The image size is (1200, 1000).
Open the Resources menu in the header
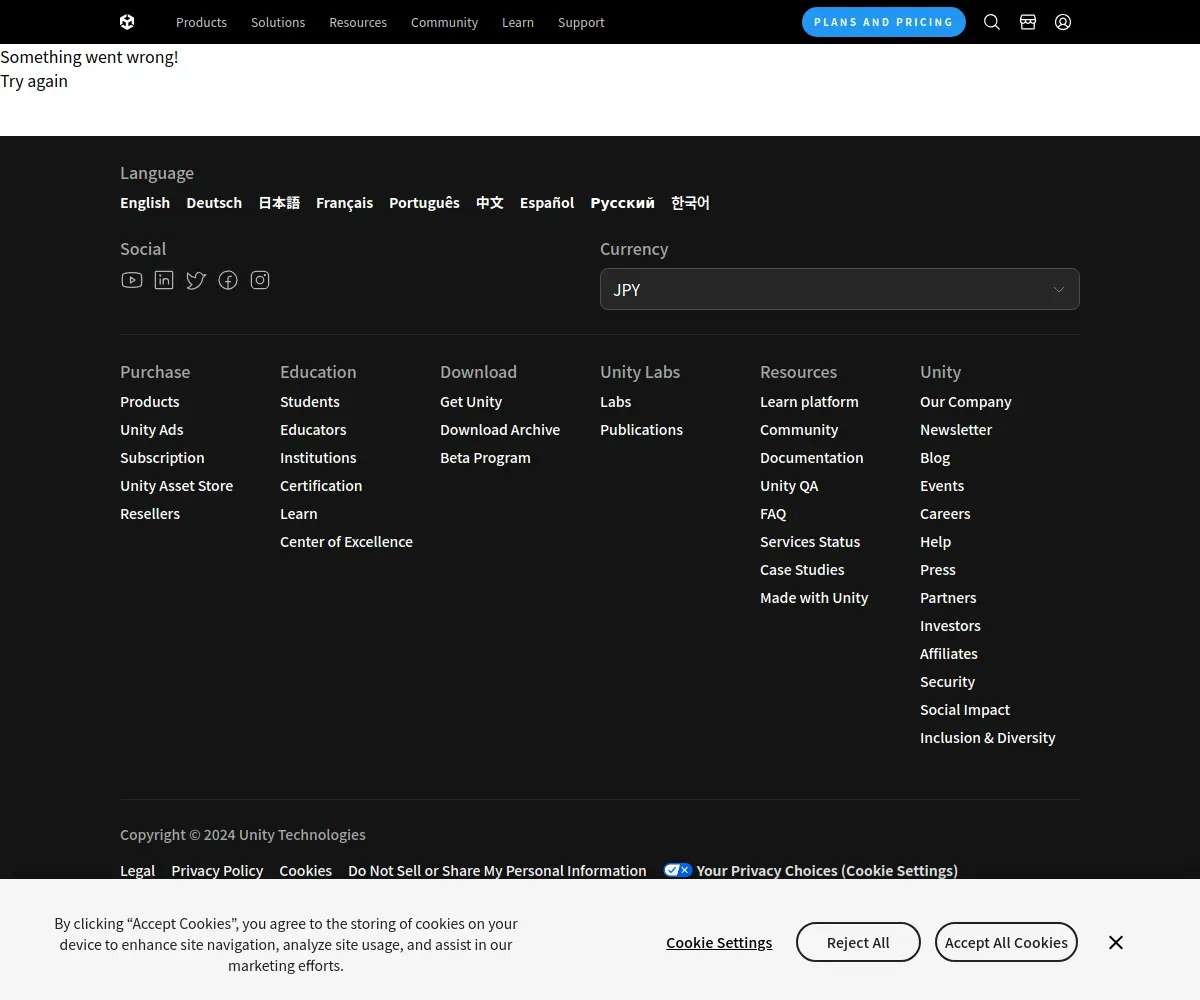[x=358, y=22]
